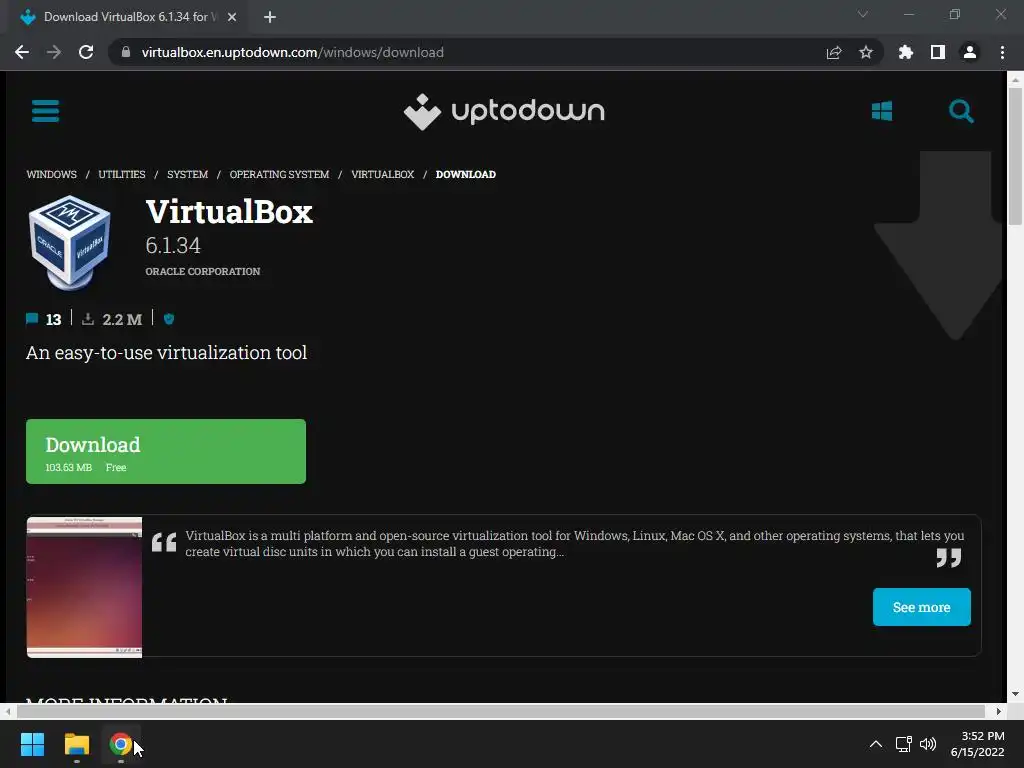Click the ORACLE CORPORATION developer link
The image size is (1024, 768).
(x=202, y=271)
